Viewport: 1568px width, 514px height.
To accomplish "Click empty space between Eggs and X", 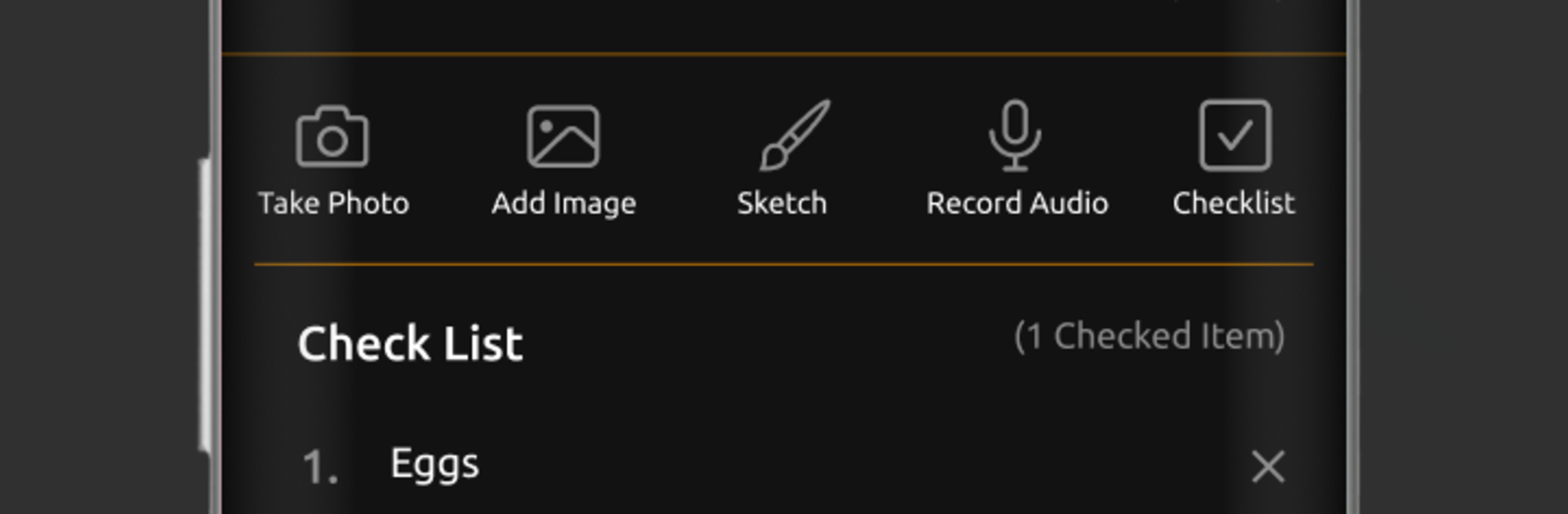I will pos(857,467).
